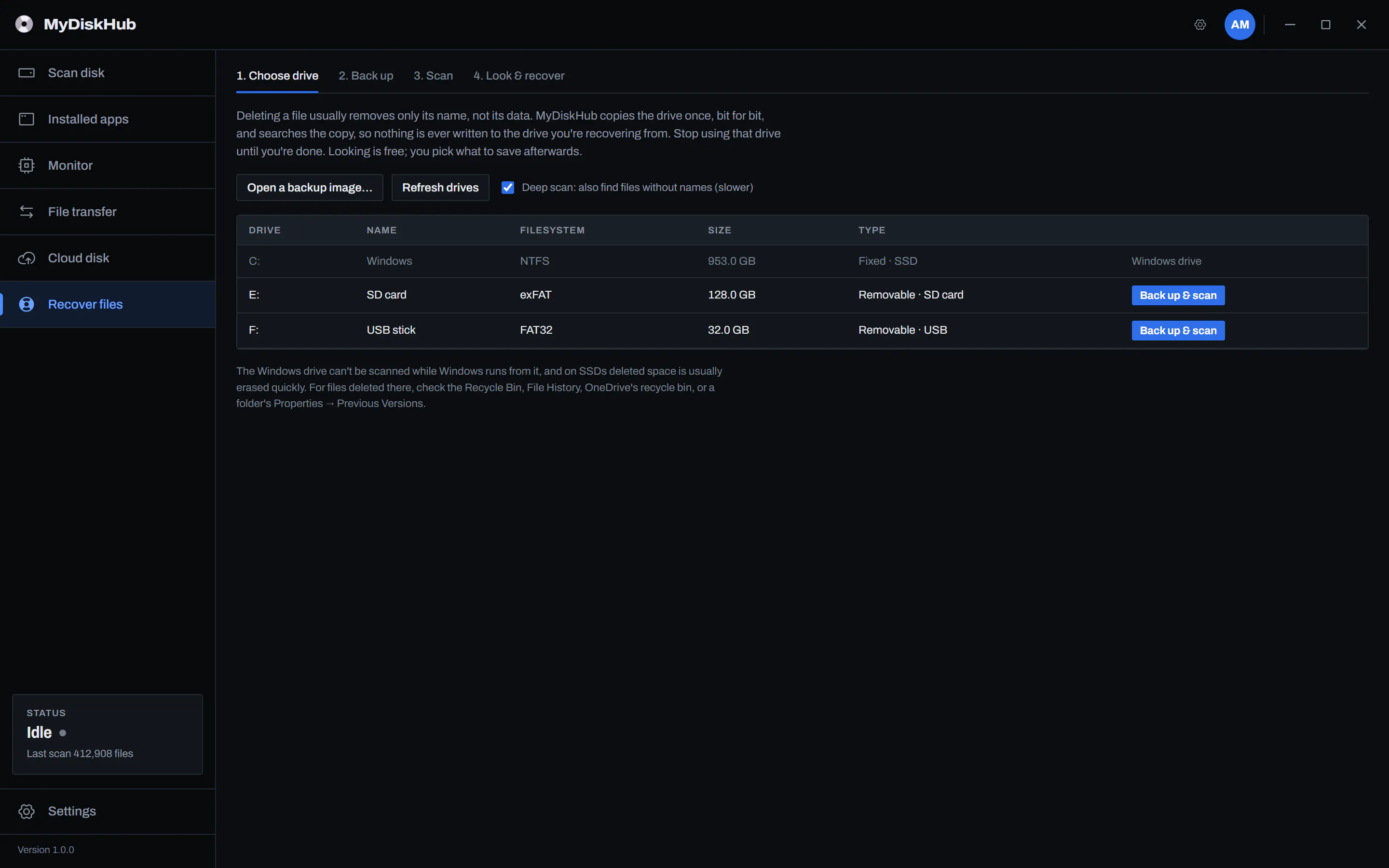Click the Installed apps window icon

point(27,119)
